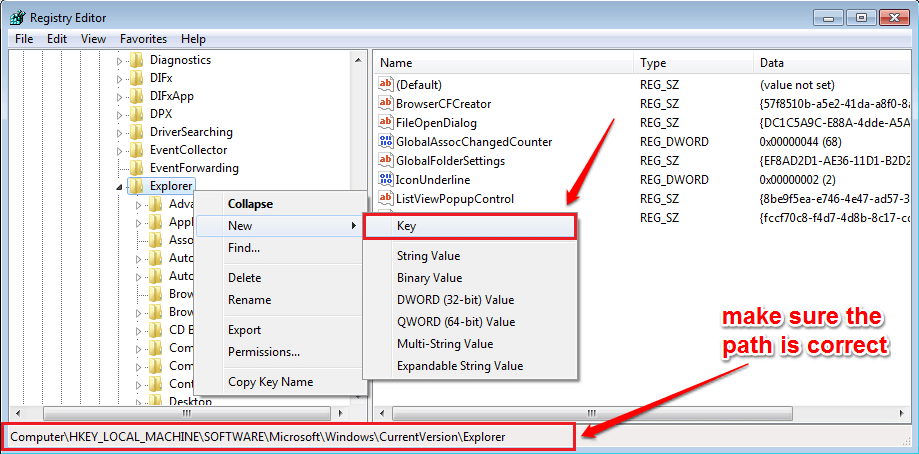This screenshot has width=919, height=454.
Task: Select DWORD (32-bit) Value from submenu
Action: (x=470, y=299)
